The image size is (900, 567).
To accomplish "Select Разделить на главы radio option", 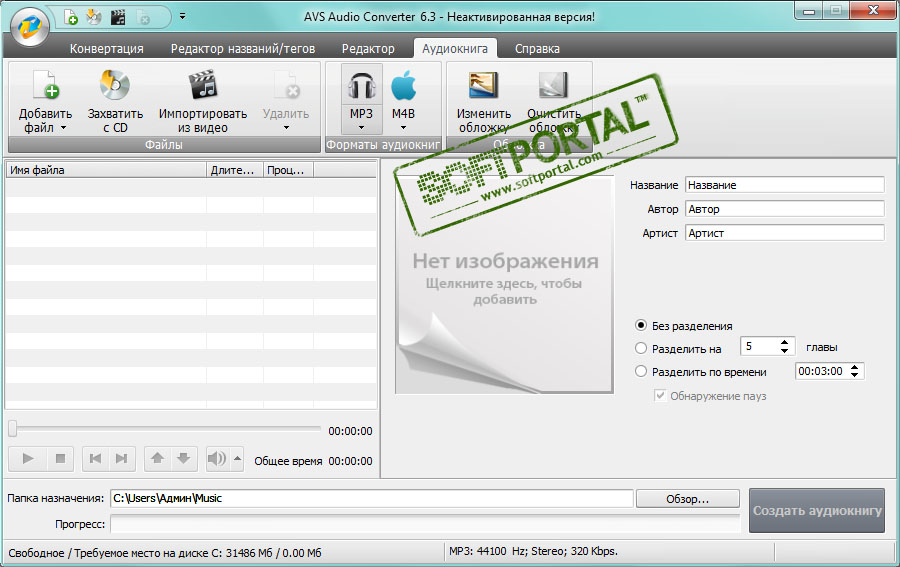I will click(x=641, y=348).
